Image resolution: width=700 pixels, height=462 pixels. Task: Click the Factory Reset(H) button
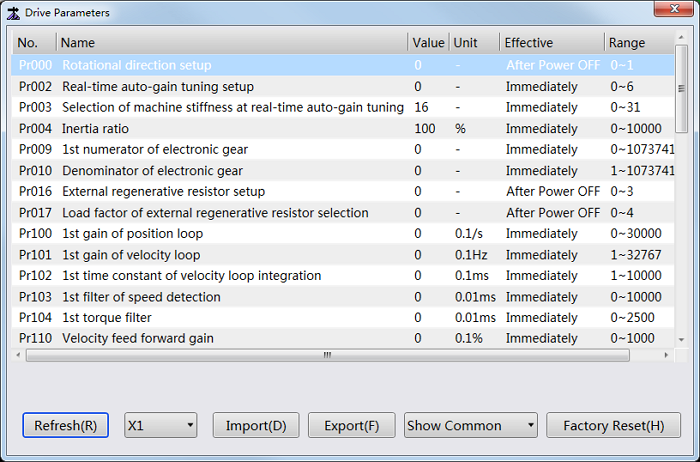tap(613, 425)
